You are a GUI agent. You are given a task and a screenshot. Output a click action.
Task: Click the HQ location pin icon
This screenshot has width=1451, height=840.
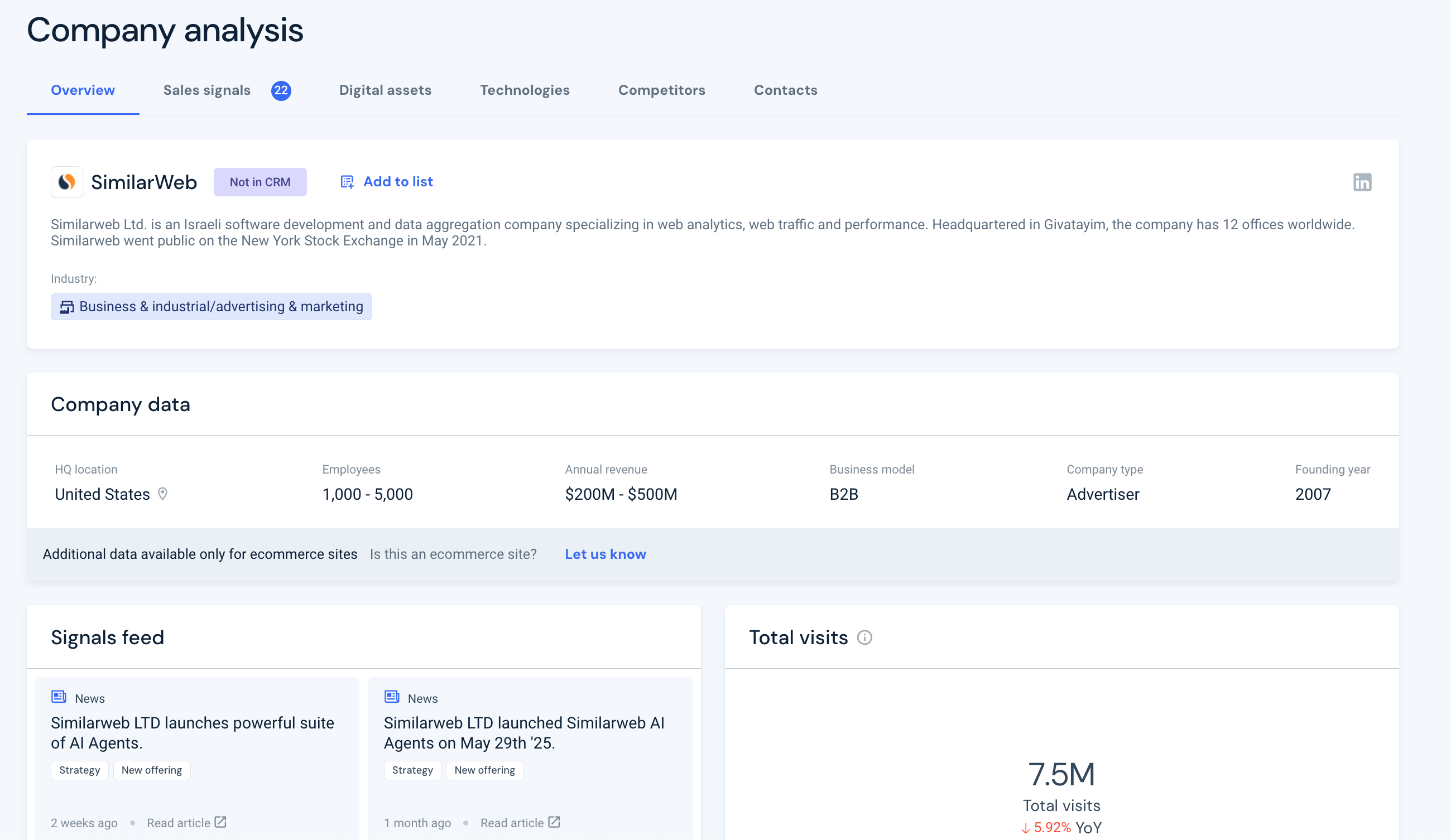point(162,494)
